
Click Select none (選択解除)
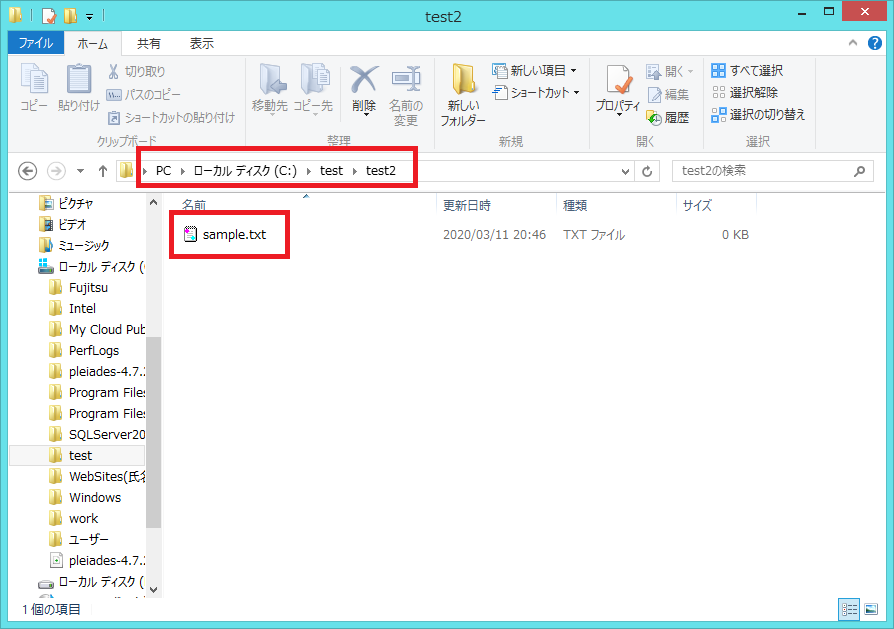pos(745,92)
